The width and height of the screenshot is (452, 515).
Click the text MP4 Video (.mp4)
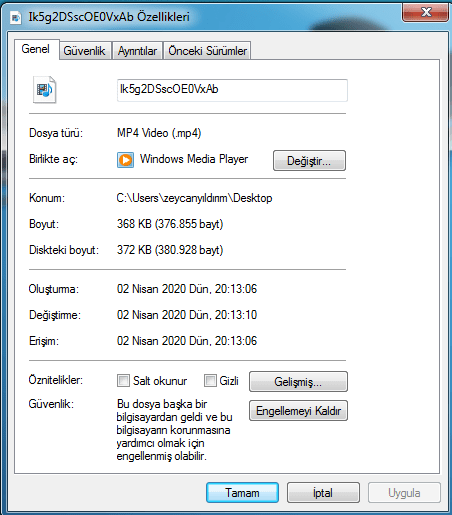coord(159,133)
